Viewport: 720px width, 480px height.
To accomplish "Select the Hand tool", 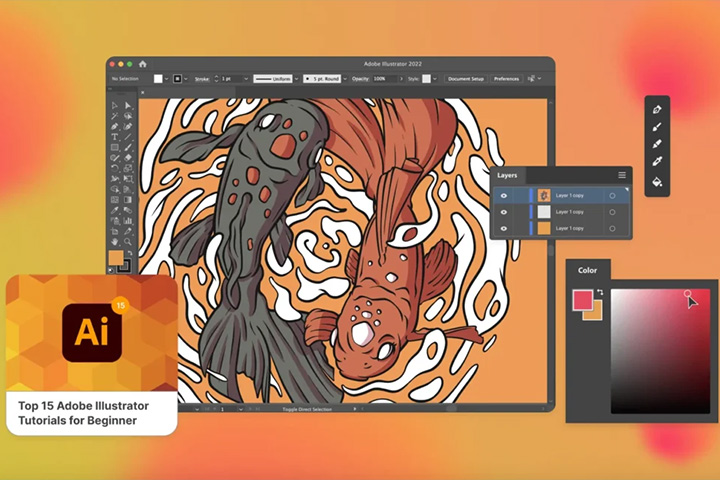I will pyautogui.click(x=115, y=241).
